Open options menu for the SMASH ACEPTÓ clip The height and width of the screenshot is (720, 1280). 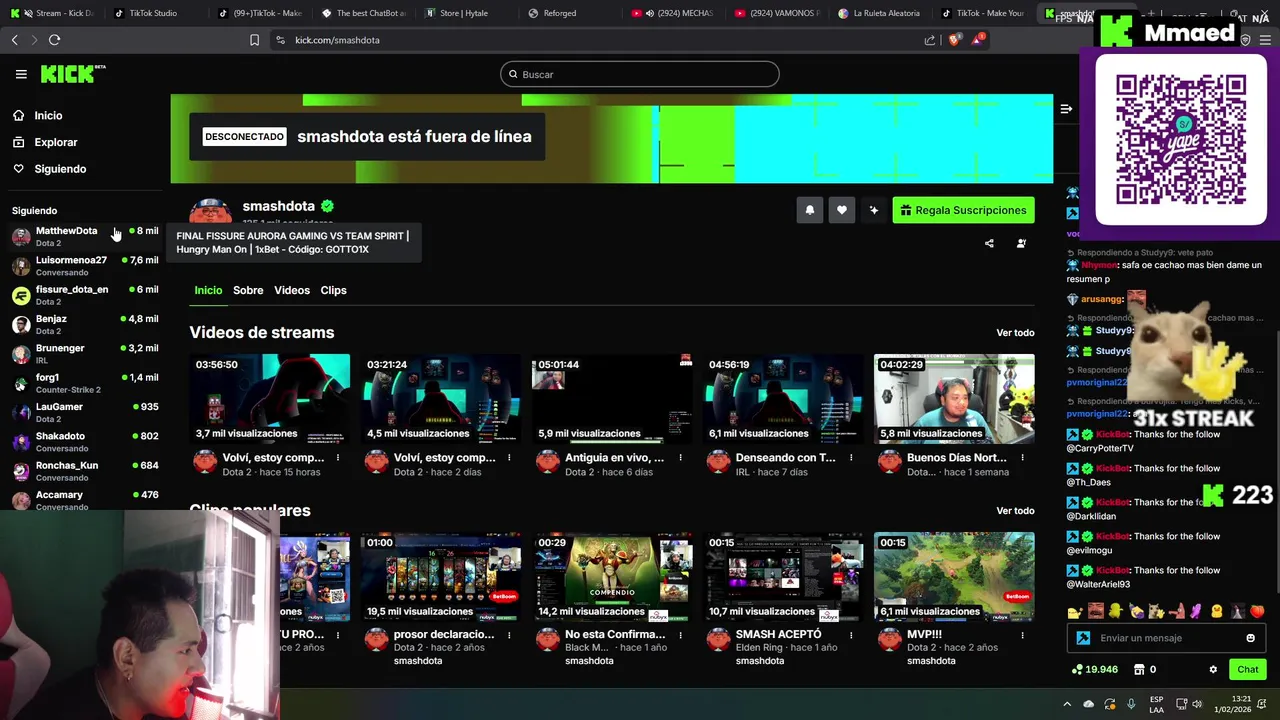pyautogui.click(x=851, y=635)
